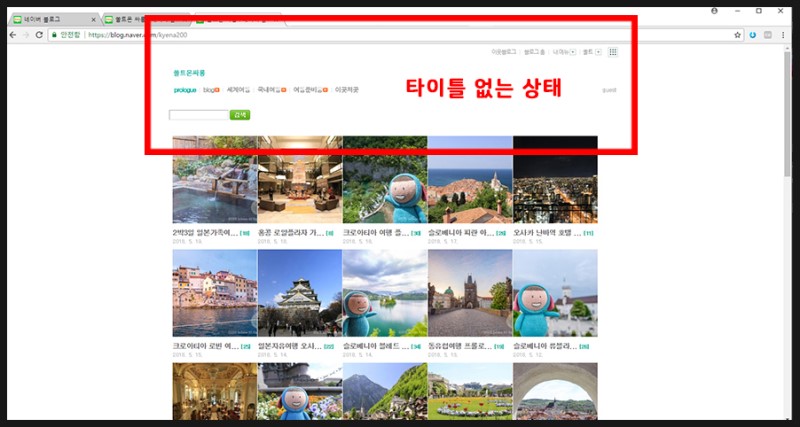Bookmark this page with the star icon
This screenshot has width=800, height=427.
737,35
